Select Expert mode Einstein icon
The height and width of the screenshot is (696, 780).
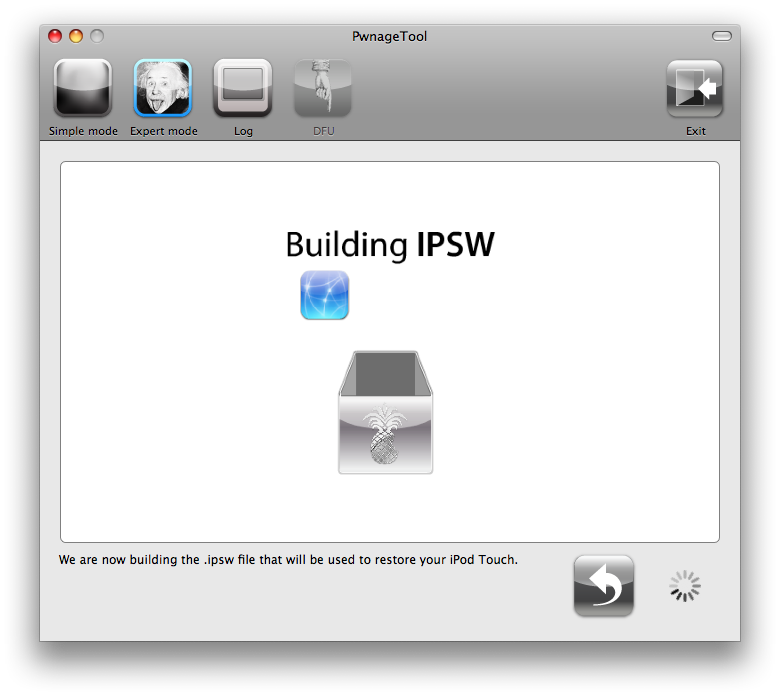163,88
